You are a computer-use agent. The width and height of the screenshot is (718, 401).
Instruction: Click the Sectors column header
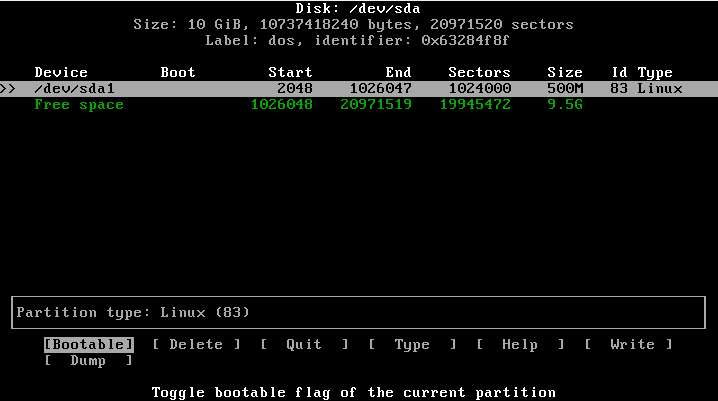(x=479, y=72)
